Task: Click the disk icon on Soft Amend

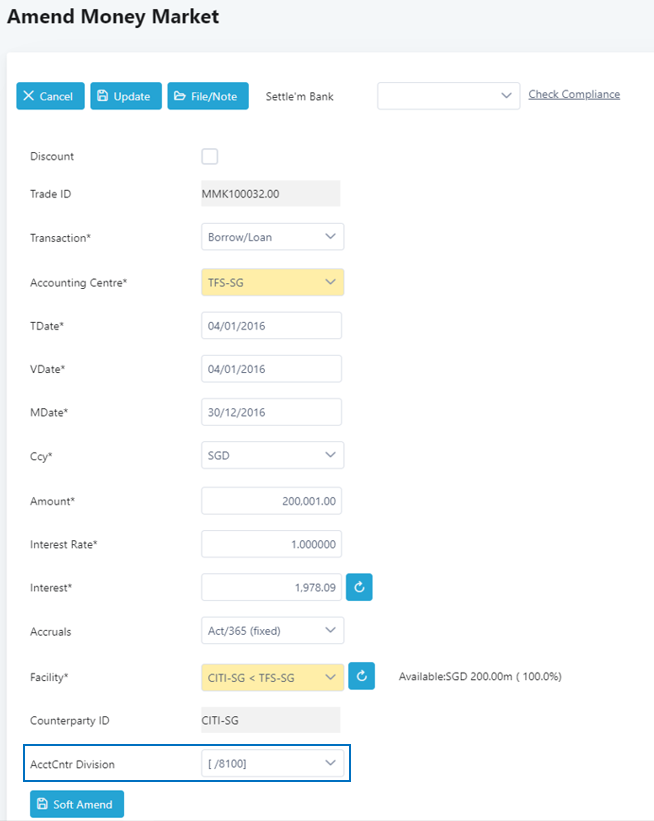Action: pos(42,804)
